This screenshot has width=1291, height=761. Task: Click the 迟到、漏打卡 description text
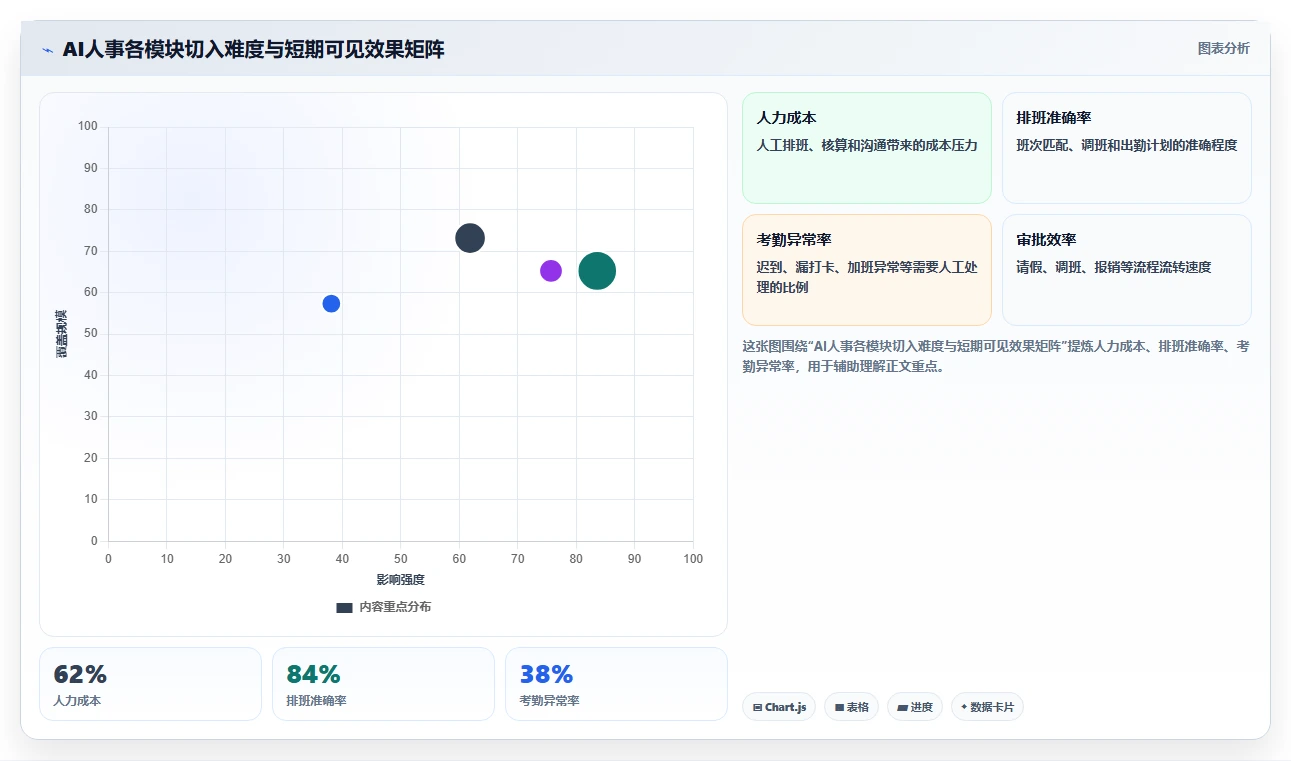click(867, 277)
